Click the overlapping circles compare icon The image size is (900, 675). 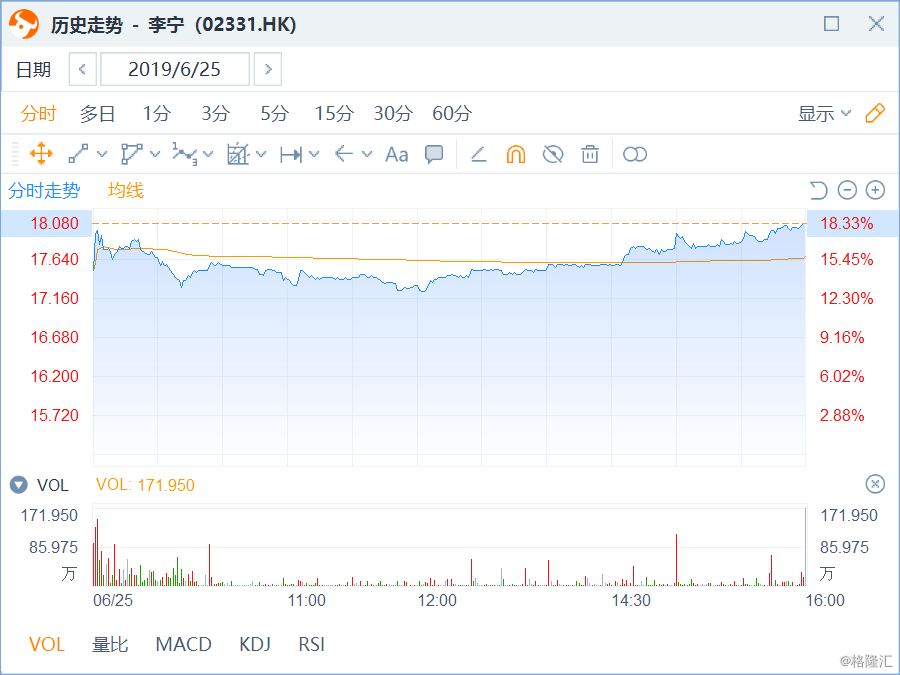click(x=635, y=154)
